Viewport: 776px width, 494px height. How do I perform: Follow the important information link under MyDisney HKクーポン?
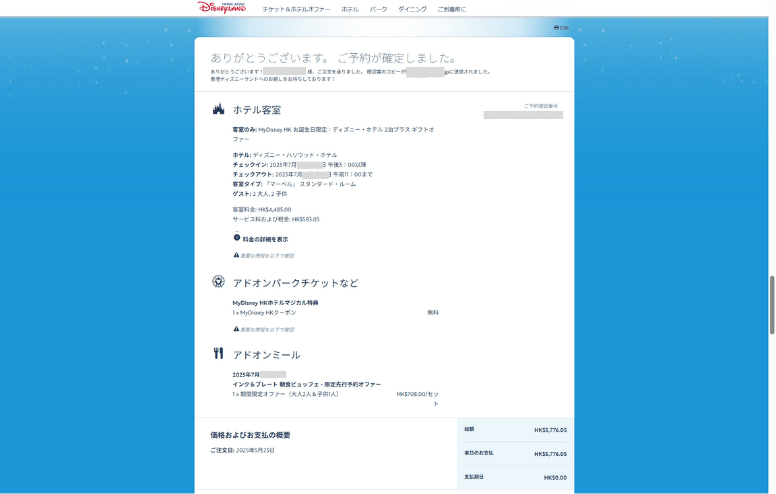[x=267, y=330]
